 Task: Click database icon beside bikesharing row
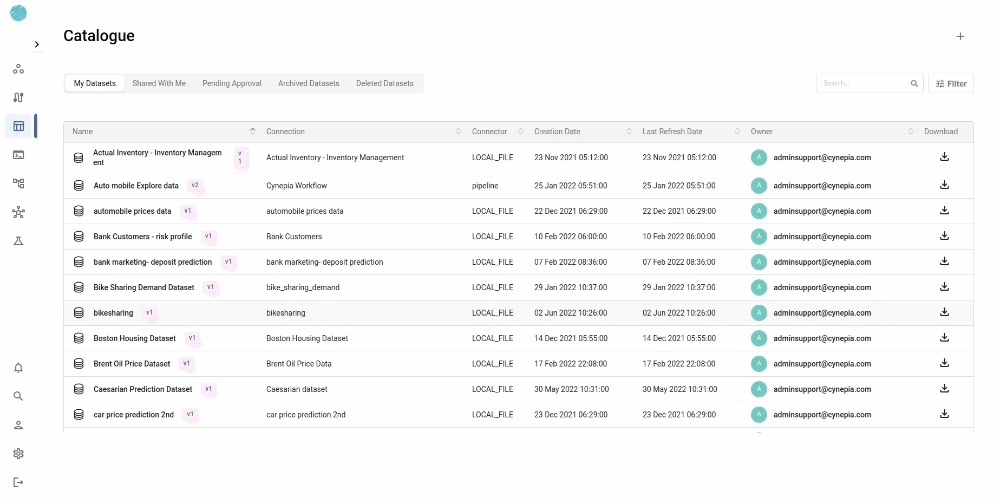tap(78, 313)
